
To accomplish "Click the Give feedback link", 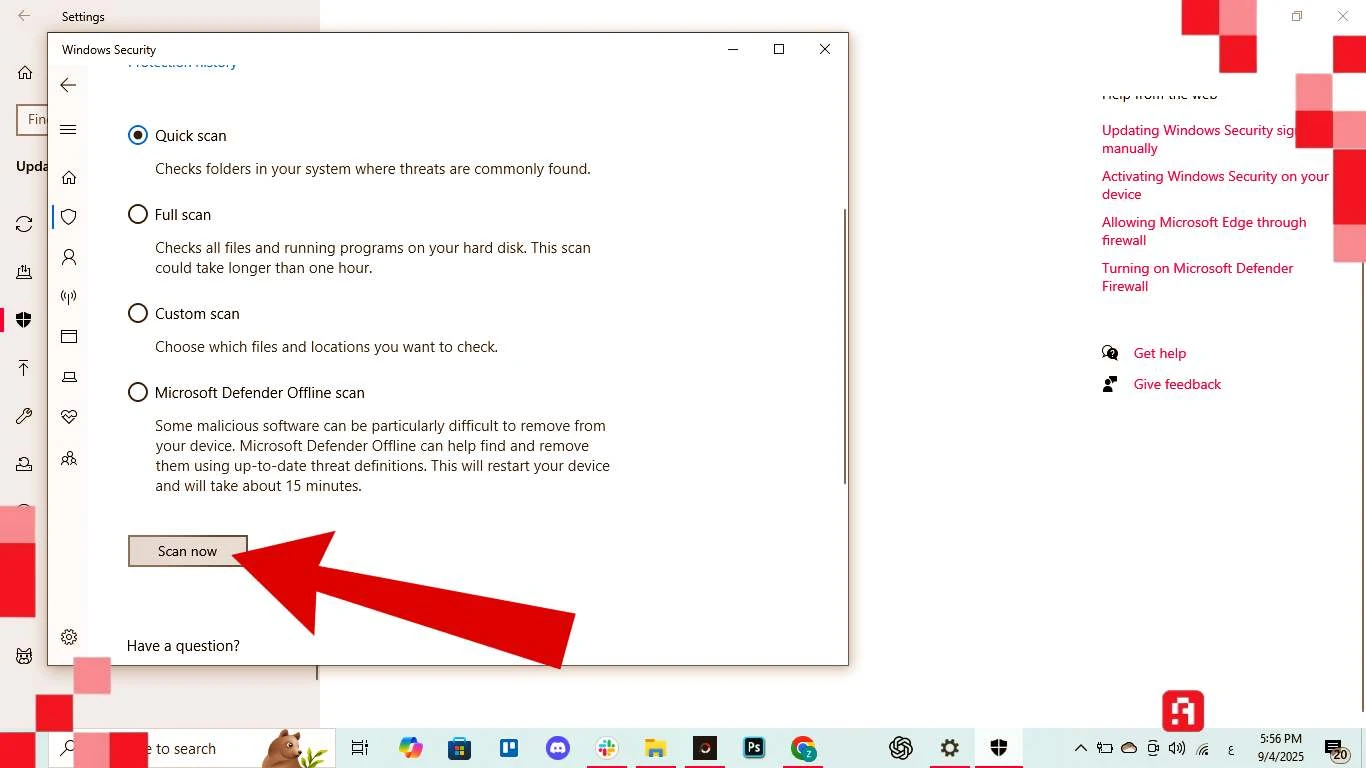I will coord(1177,384).
